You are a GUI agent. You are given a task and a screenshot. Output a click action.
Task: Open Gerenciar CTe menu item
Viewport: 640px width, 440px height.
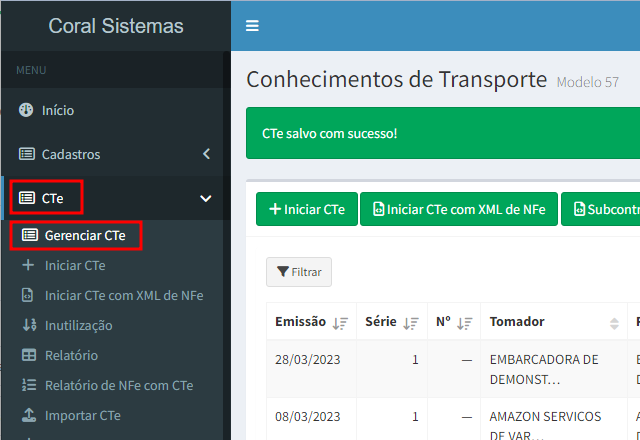click(x=85, y=235)
